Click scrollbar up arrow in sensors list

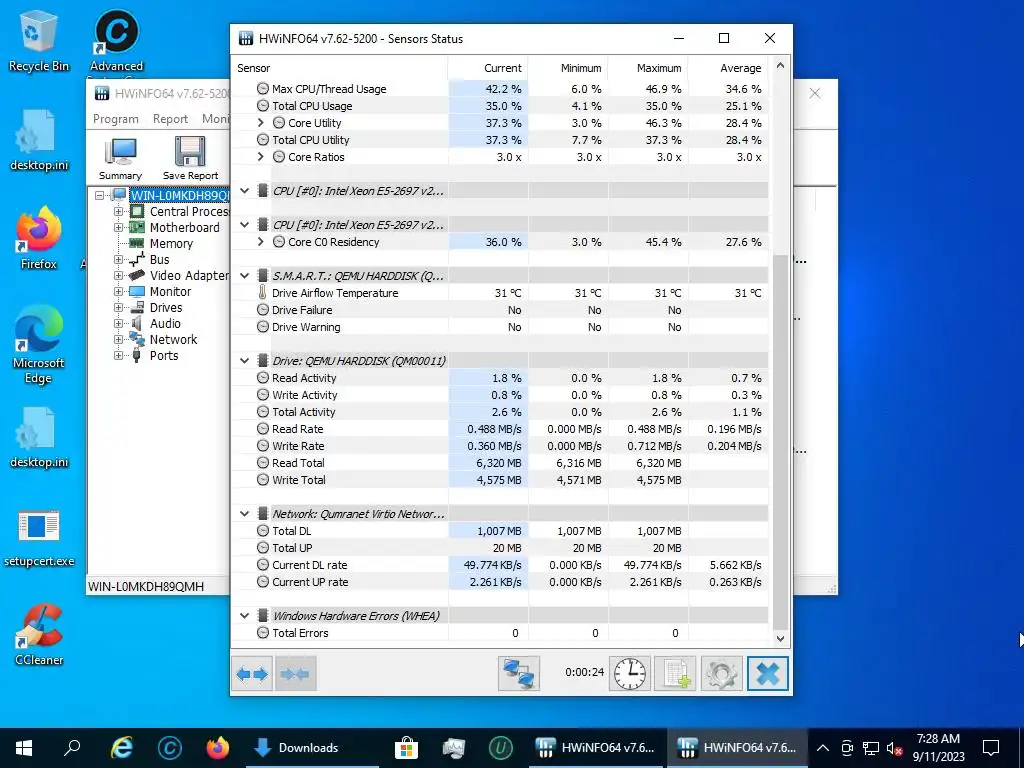[780, 65]
